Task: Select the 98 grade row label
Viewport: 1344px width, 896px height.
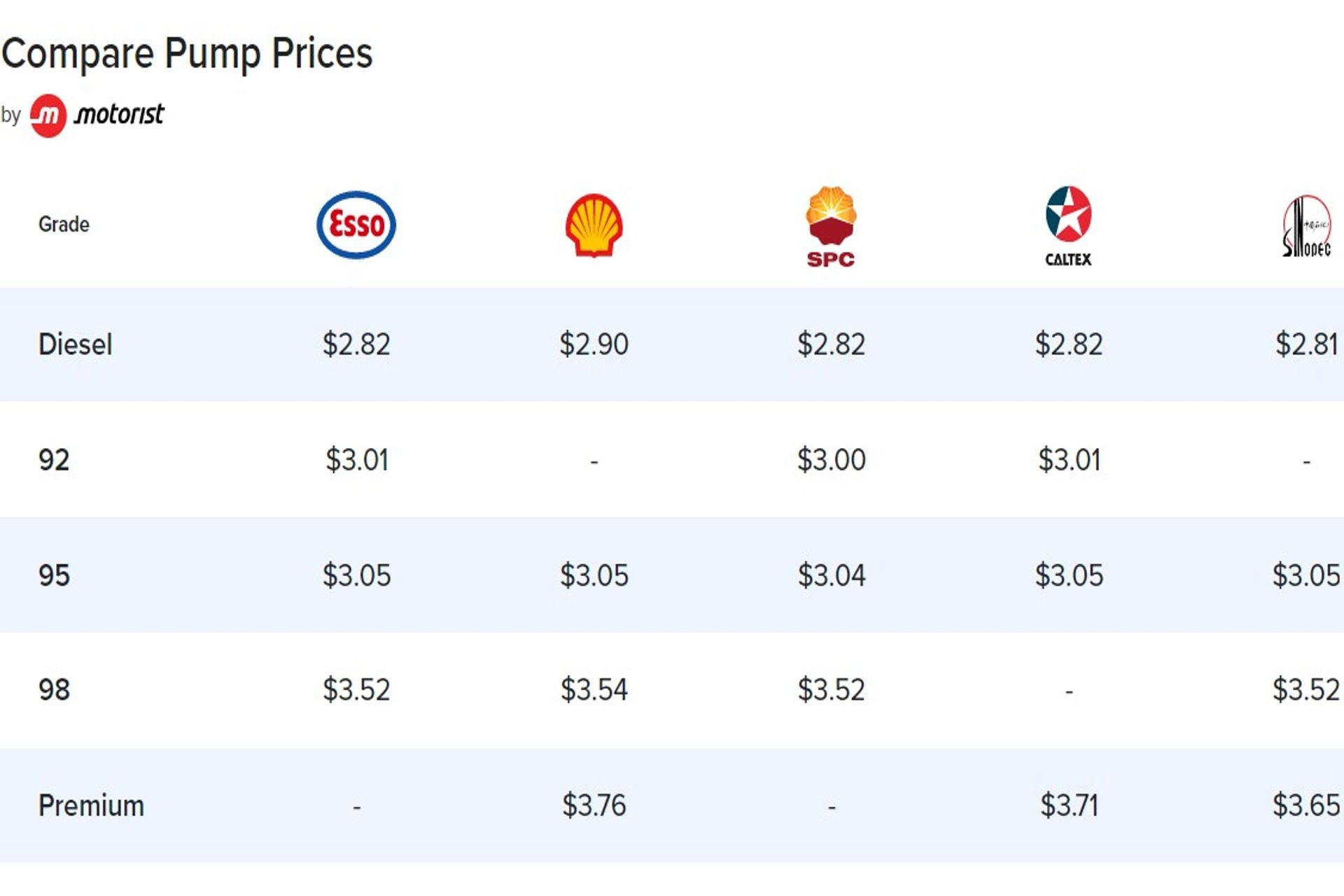Action: click(54, 690)
